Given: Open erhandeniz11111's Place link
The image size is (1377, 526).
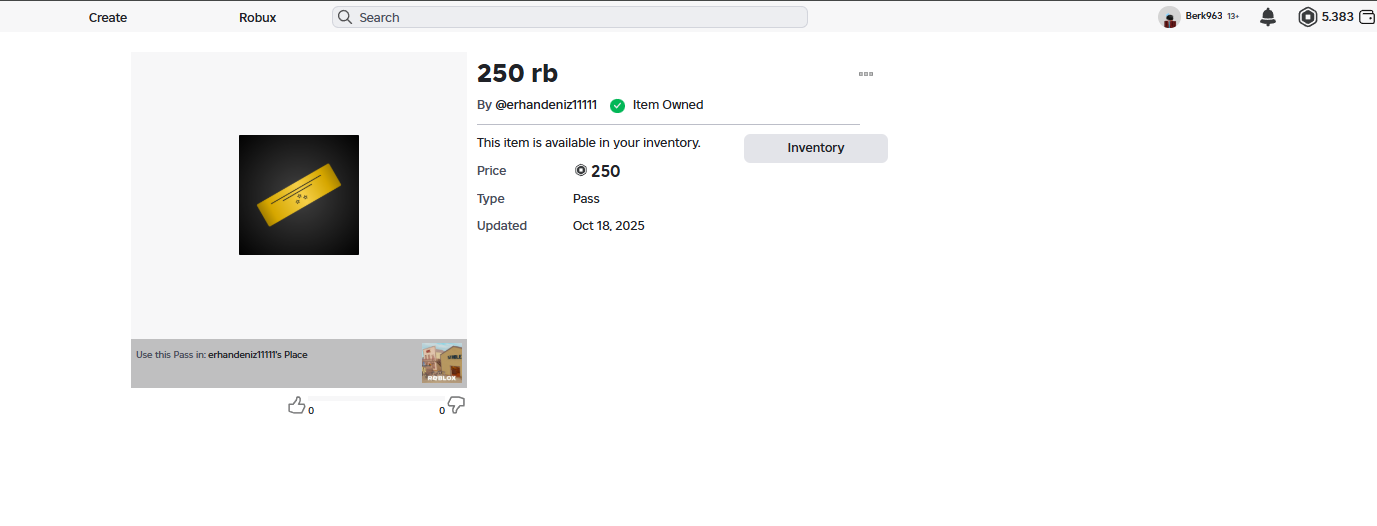Looking at the screenshot, I should click(258, 354).
